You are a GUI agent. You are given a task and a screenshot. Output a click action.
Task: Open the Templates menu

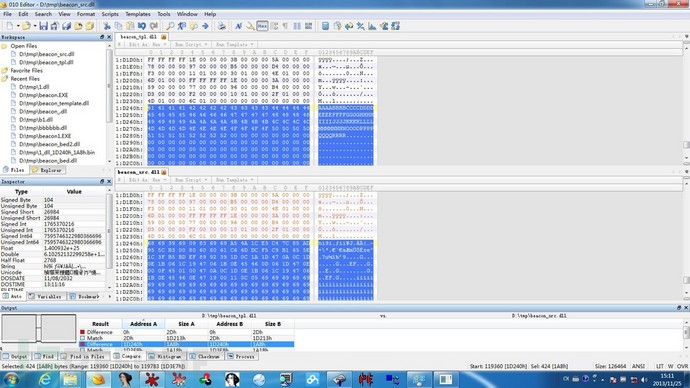(138, 14)
